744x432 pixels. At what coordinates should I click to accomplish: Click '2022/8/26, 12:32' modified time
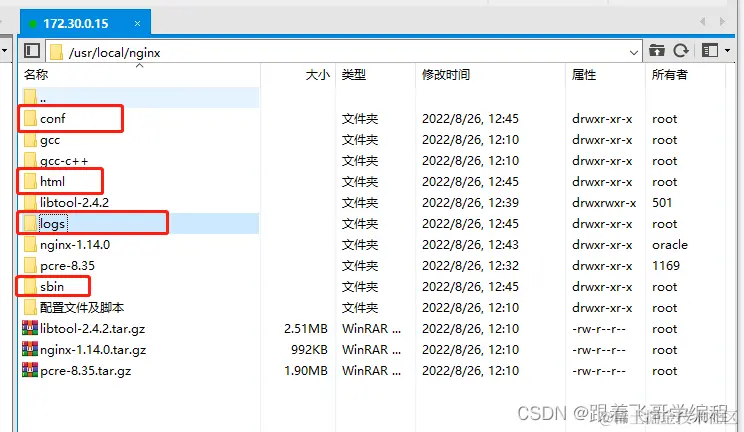470,266
